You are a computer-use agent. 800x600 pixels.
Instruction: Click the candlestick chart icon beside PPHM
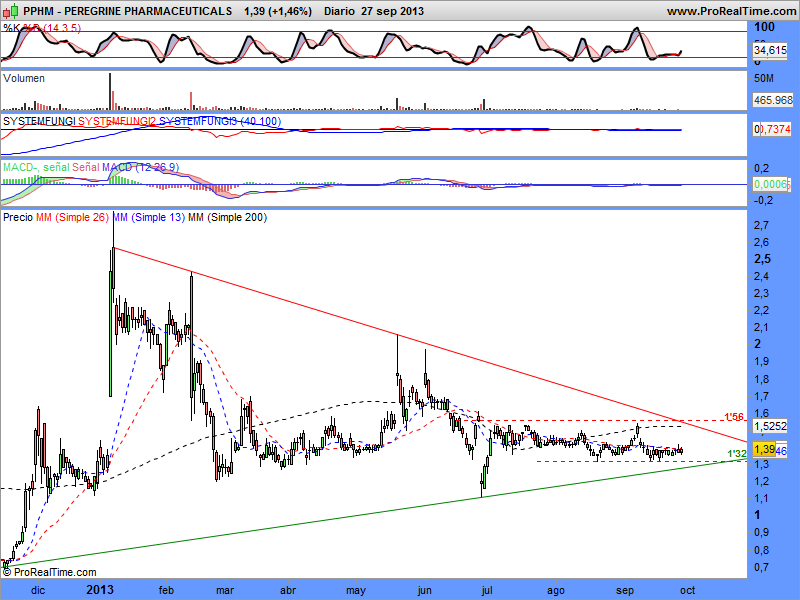click(11, 11)
